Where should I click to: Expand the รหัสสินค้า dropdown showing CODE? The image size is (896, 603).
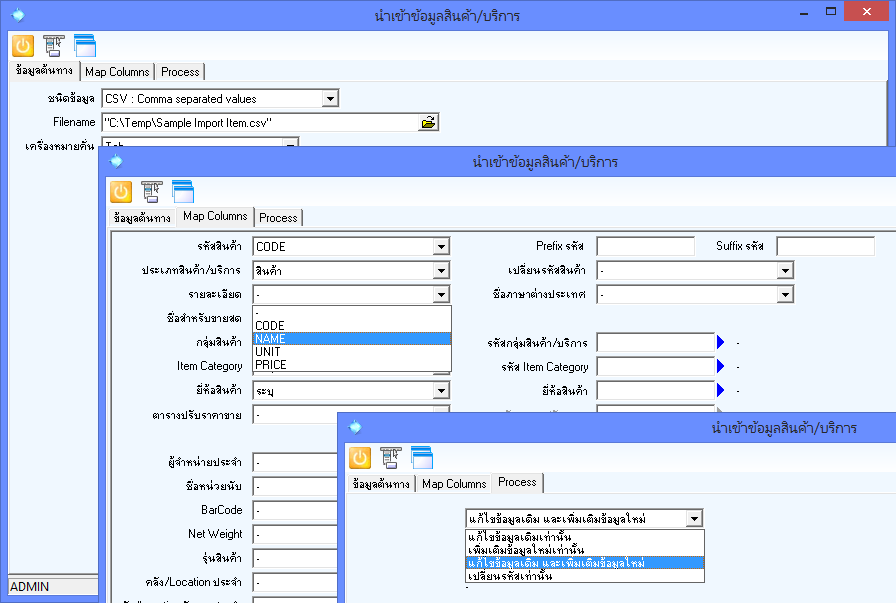coord(441,246)
